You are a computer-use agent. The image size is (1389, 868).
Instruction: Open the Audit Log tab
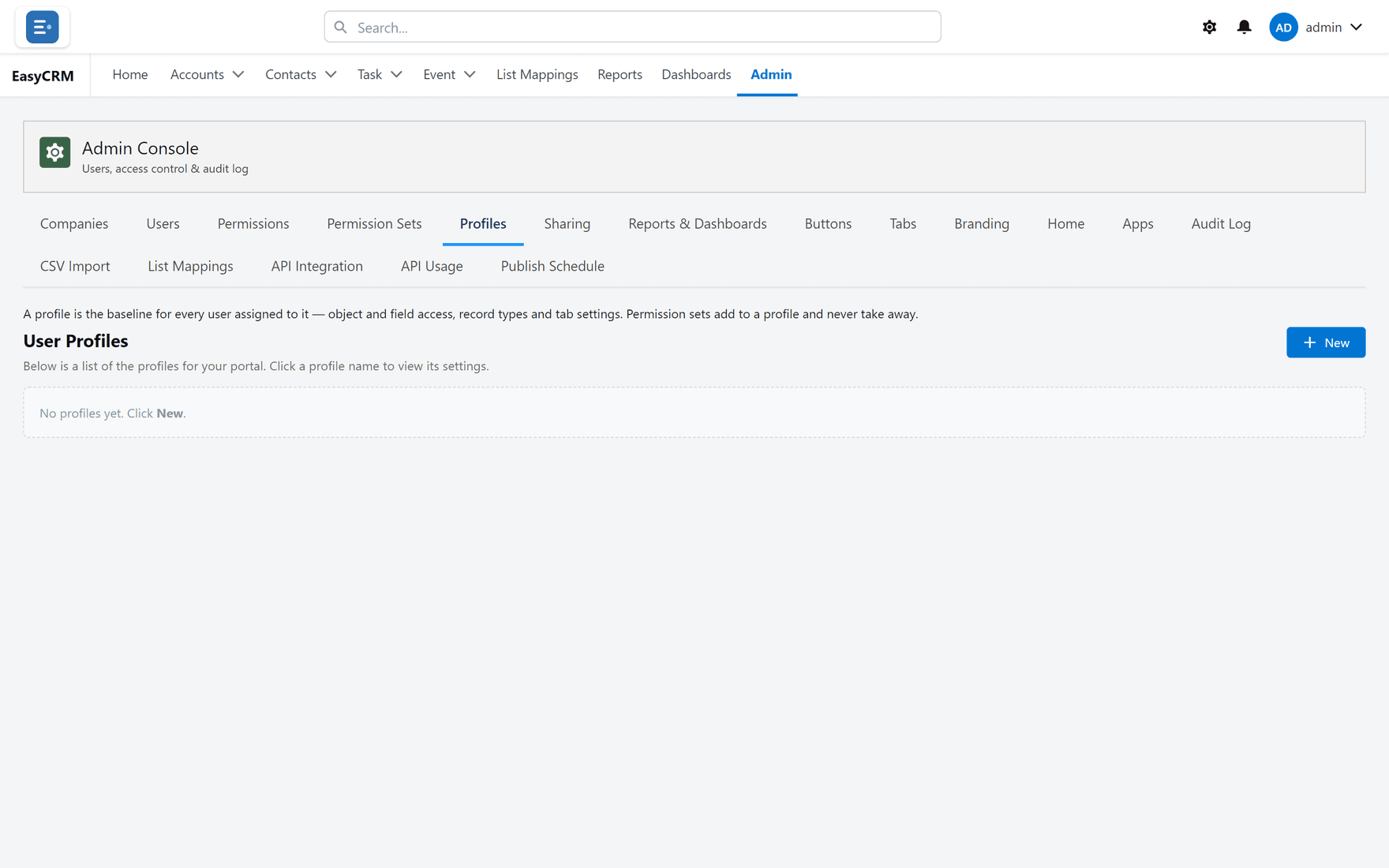tap(1221, 224)
